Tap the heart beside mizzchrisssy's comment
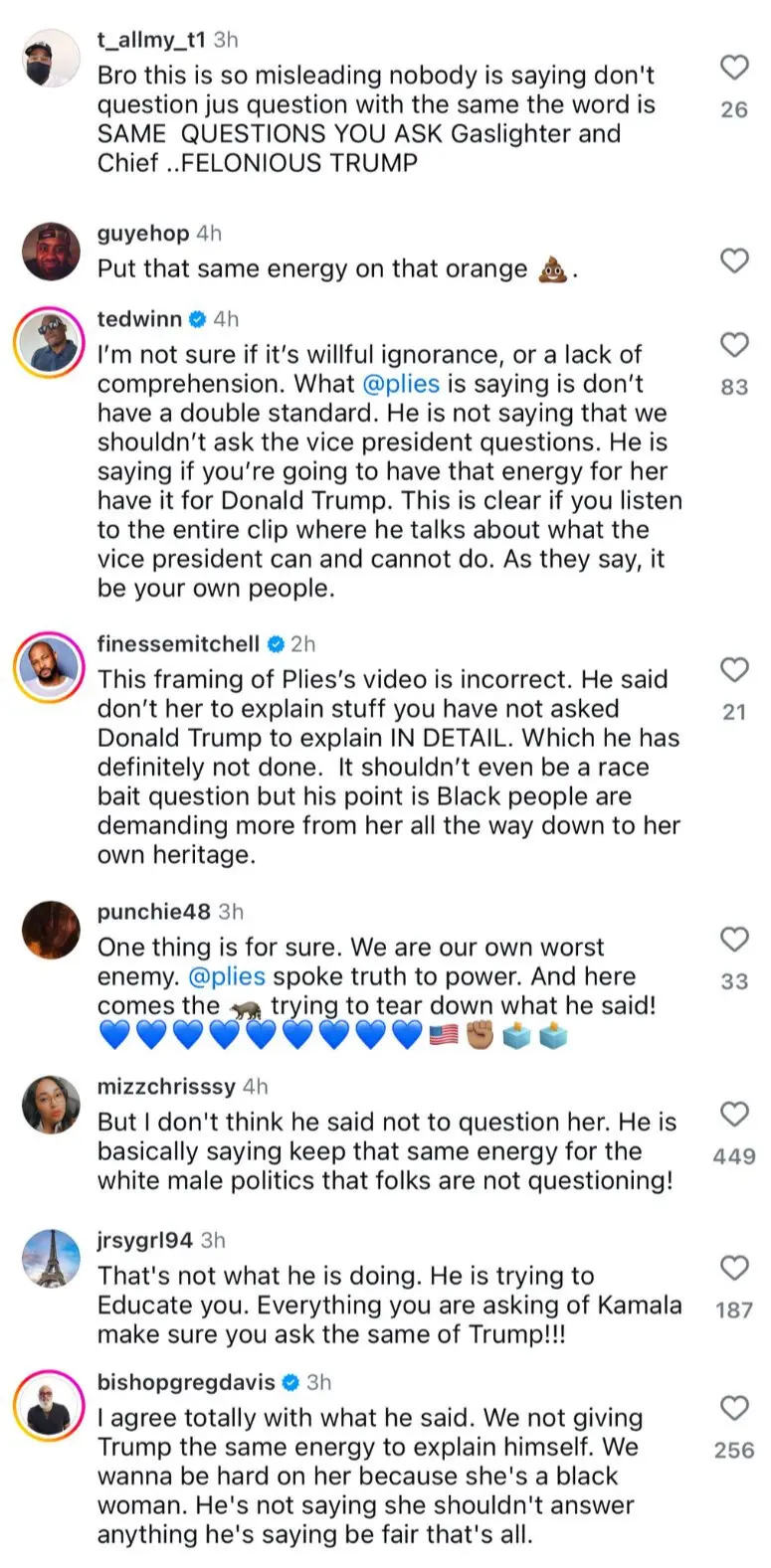 pyautogui.click(x=733, y=1114)
